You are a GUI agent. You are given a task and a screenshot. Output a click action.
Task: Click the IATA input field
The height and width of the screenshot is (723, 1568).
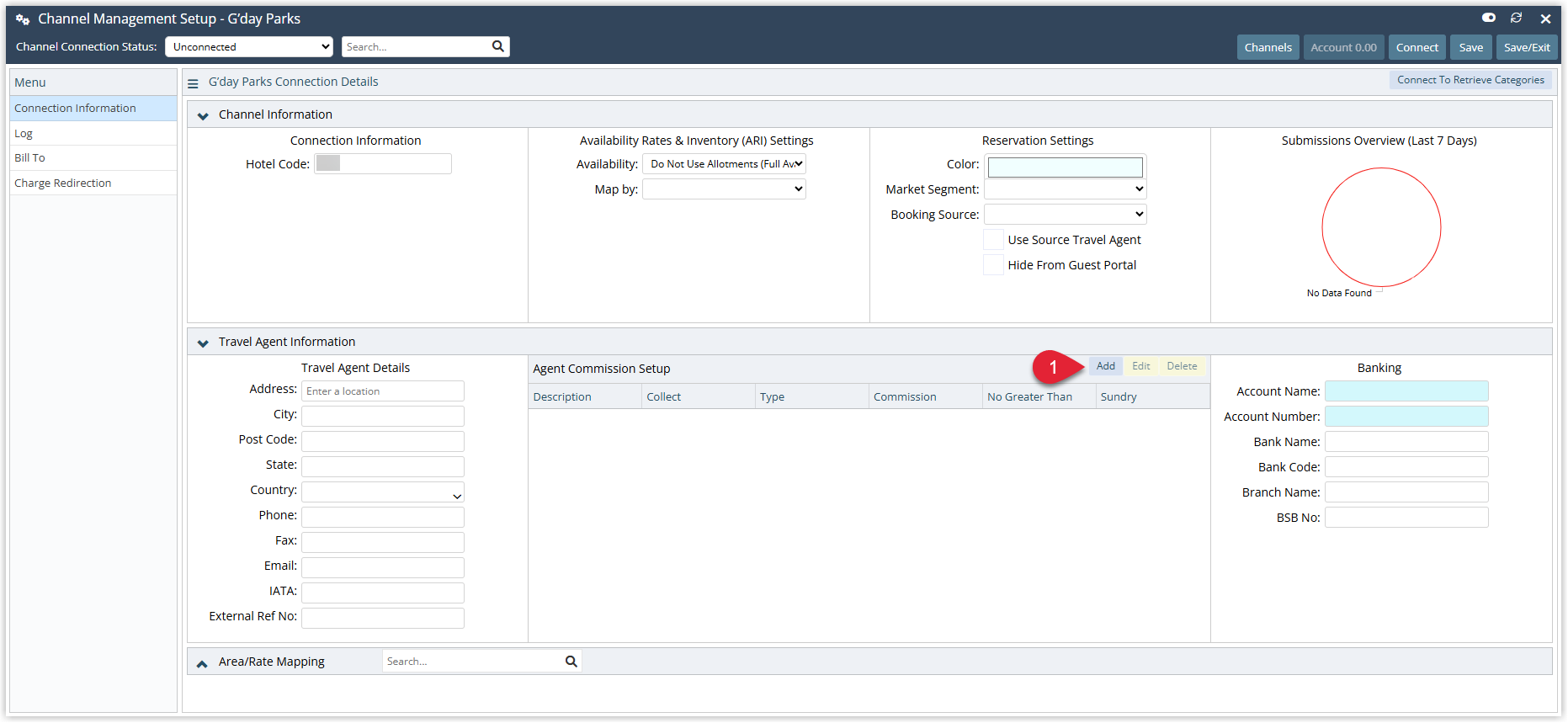383,593
